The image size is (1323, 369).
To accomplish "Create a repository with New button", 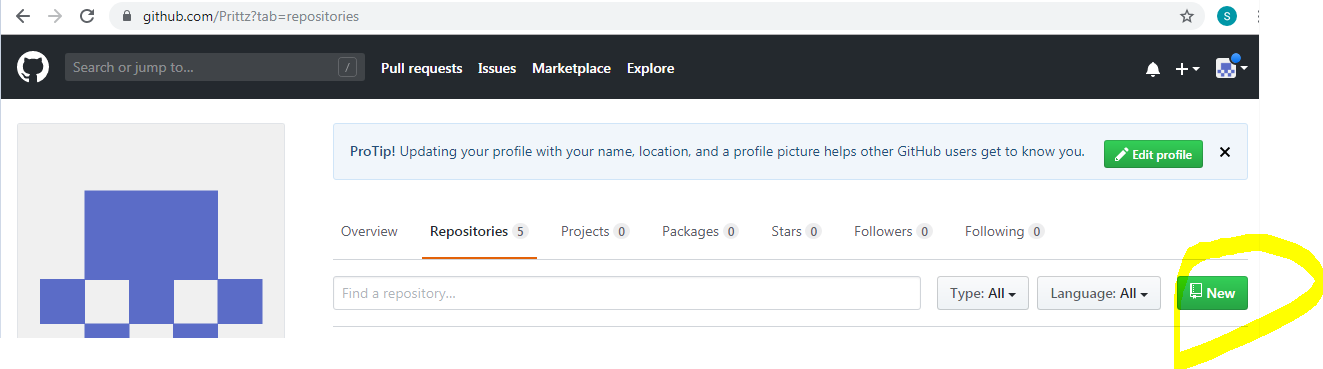I will click(1212, 293).
